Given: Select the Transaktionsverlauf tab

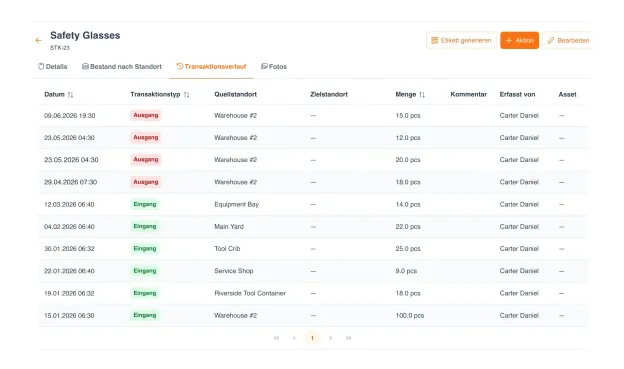Looking at the screenshot, I should point(211,66).
